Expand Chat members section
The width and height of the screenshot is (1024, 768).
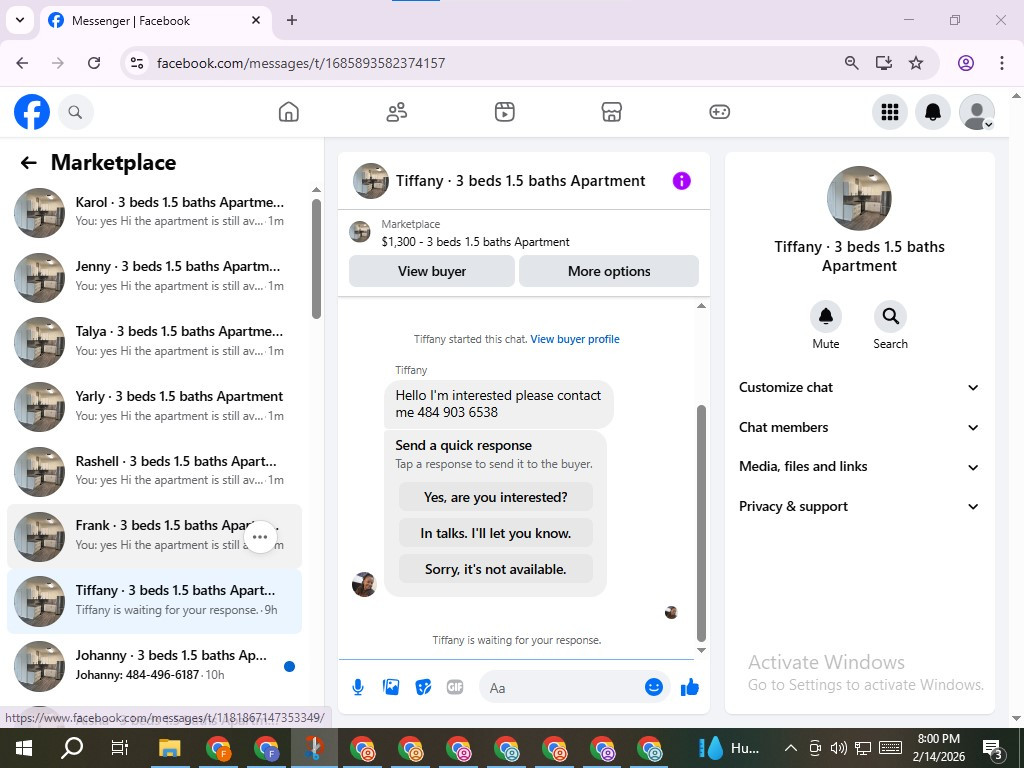(859, 428)
